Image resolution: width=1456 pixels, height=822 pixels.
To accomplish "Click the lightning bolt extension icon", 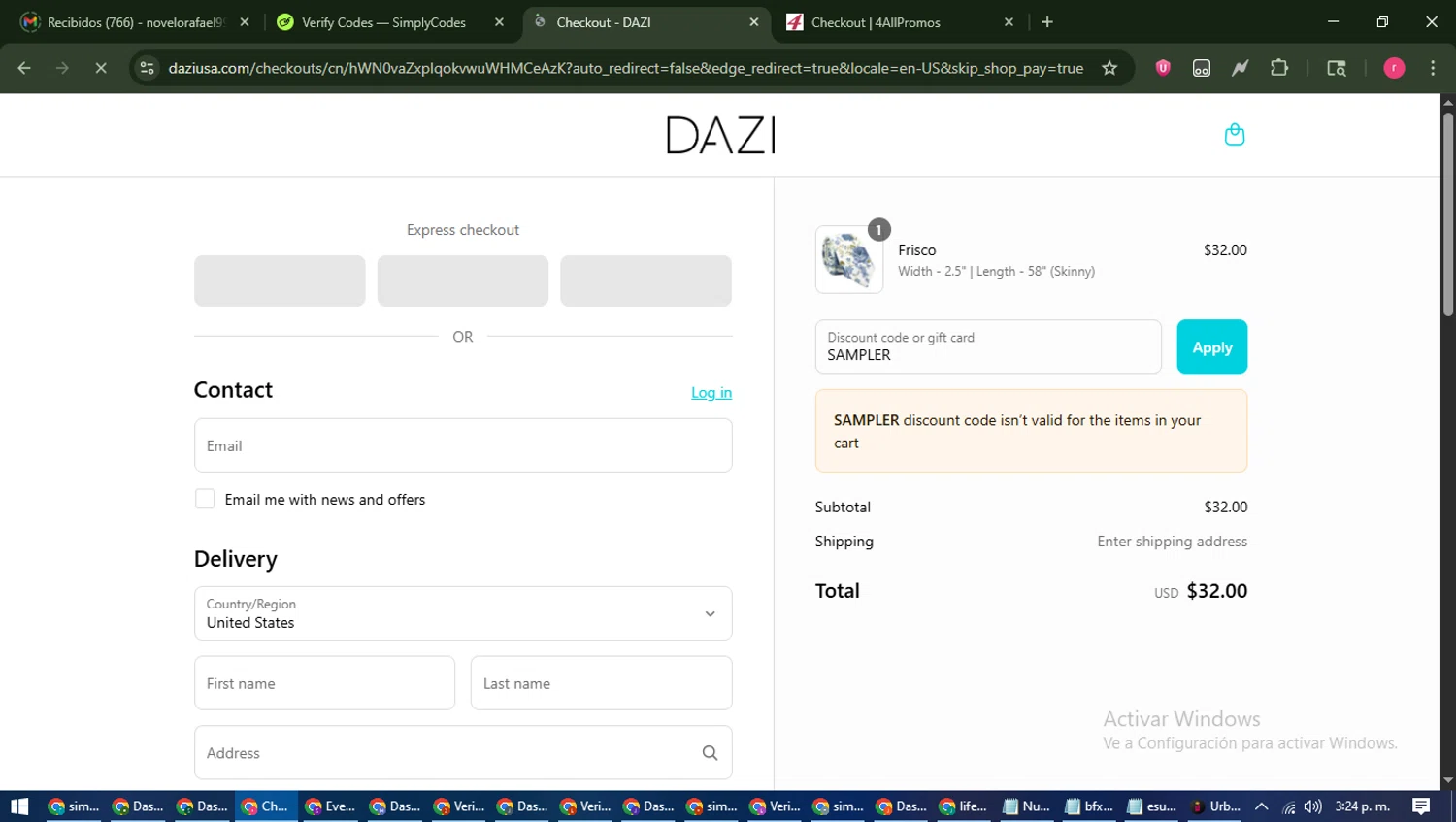I will 1241,68.
